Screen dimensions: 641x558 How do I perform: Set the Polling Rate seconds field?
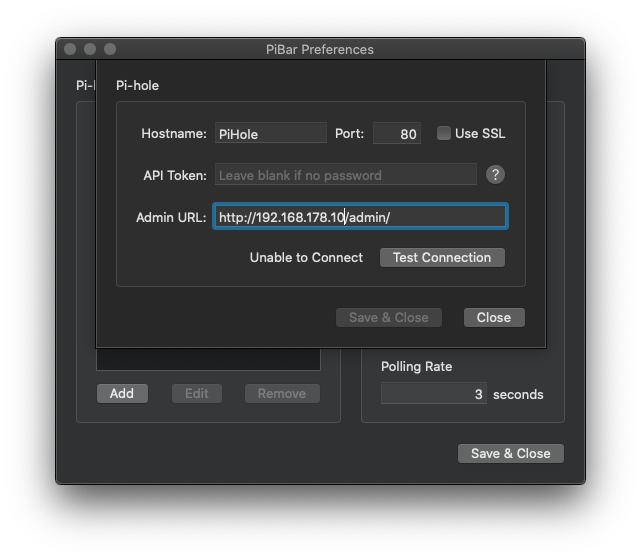[433, 394]
